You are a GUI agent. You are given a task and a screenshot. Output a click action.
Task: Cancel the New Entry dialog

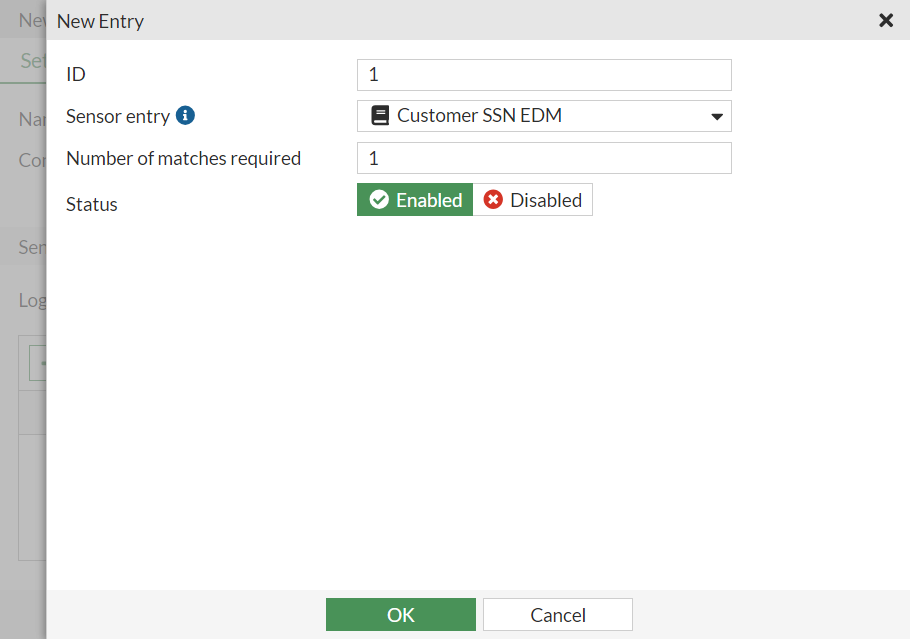[x=557, y=614]
